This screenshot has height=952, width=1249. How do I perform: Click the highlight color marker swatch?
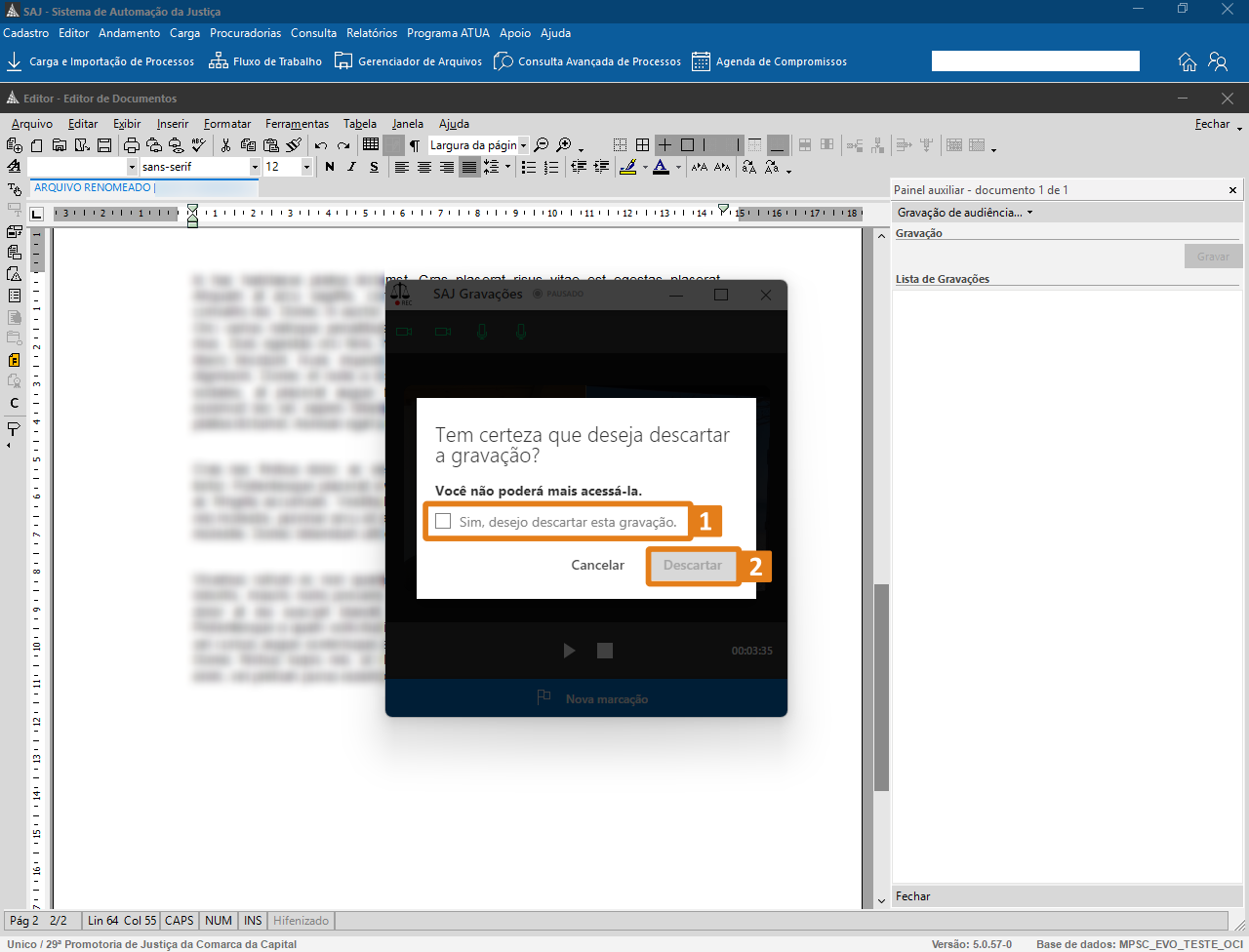pos(627,167)
